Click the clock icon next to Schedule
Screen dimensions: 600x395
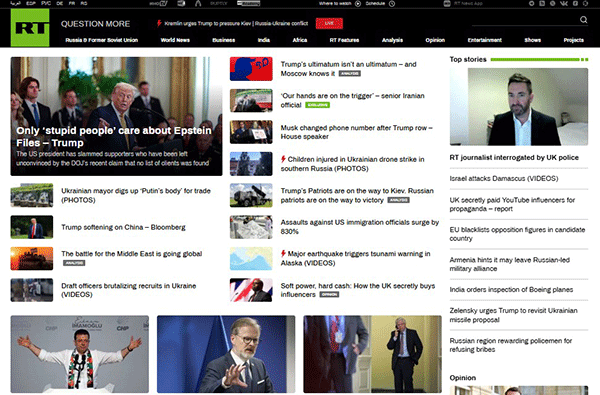(392, 3)
